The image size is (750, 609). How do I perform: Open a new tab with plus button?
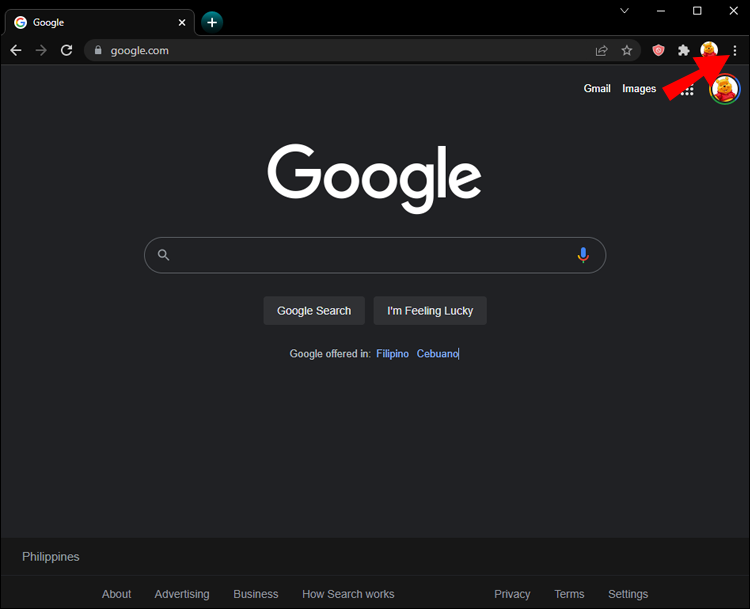click(x=212, y=22)
